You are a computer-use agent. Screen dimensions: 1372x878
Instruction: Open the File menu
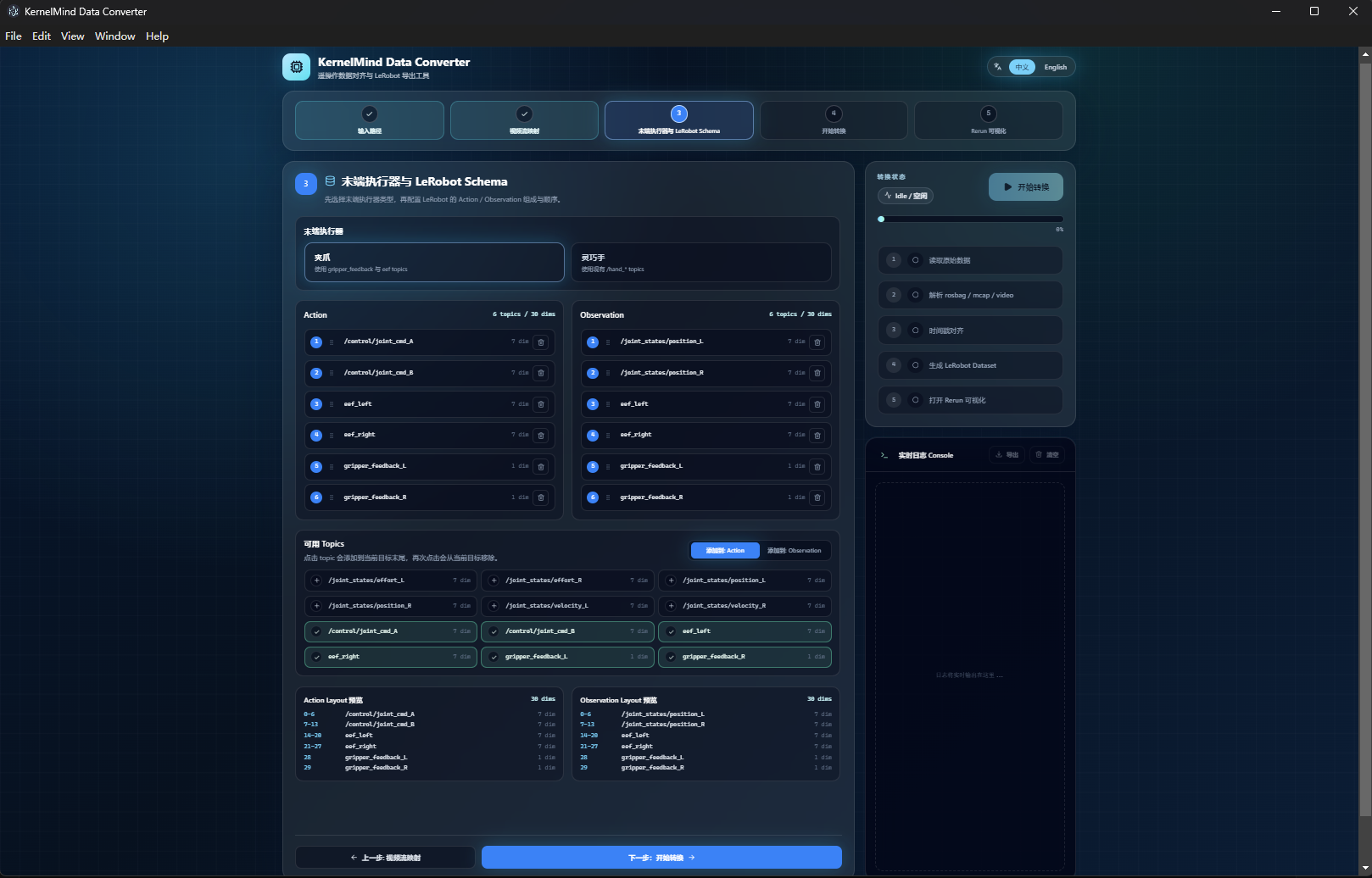(14, 36)
